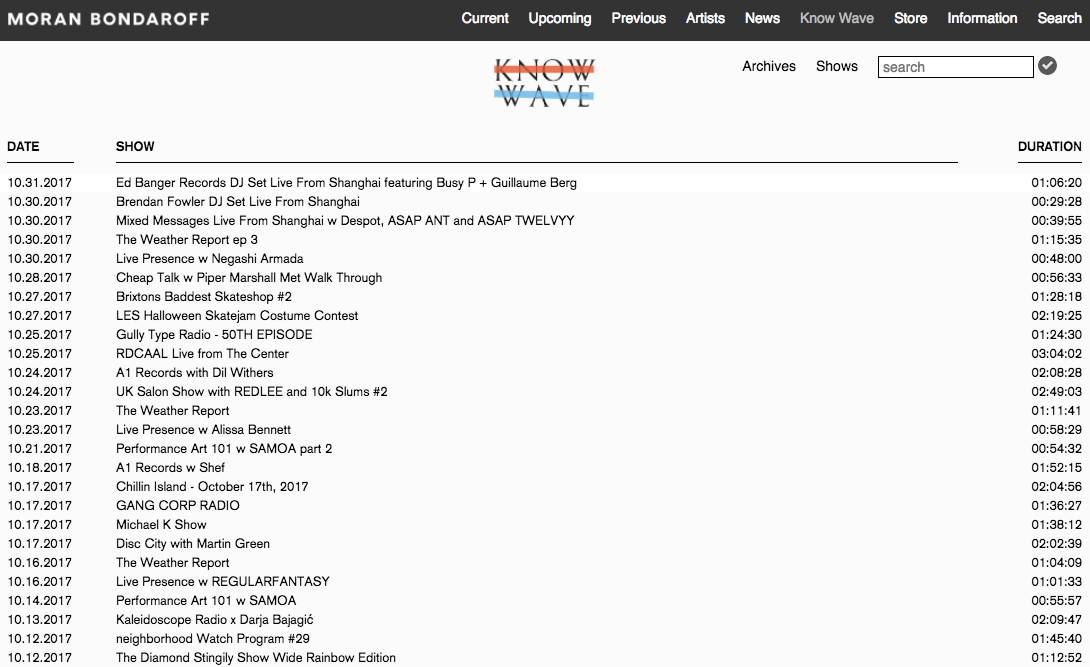The height and width of the screenshot is (667, 1090).
Task: Click duration 00:29:28
Action: [x=1056, y=201]
